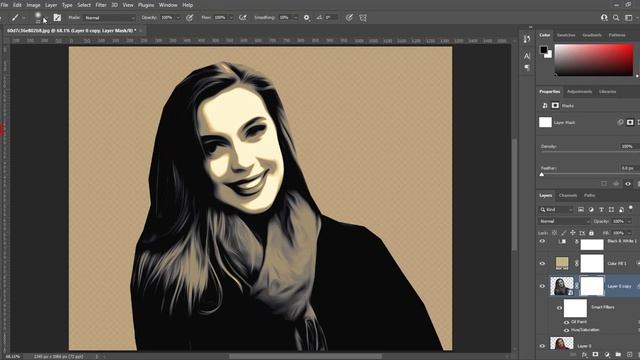Viewport: 640px width, 360px height.
Task: Create new layer plus icon
Action: click(x=629, y=355)
